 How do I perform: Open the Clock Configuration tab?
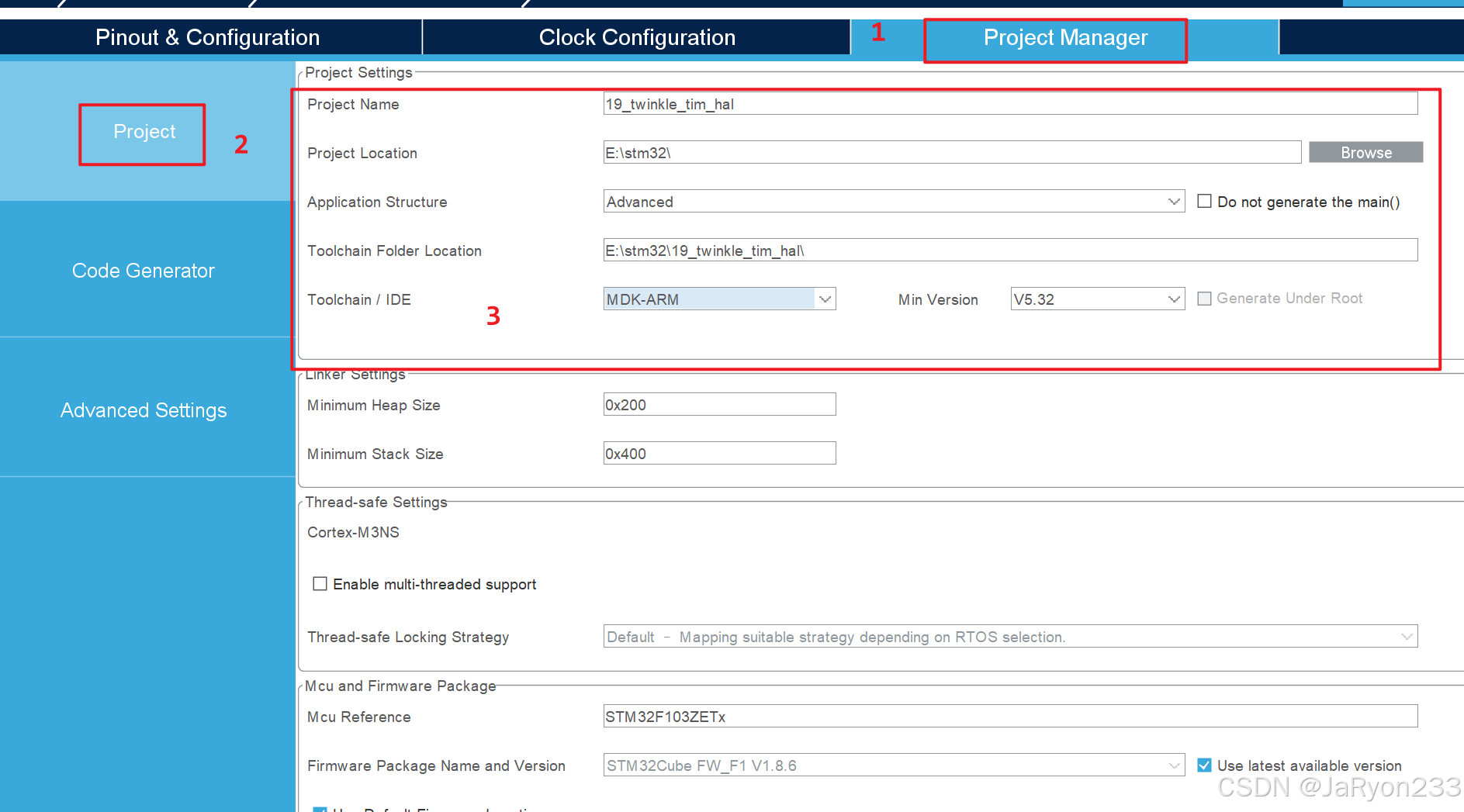click(637, 37)
